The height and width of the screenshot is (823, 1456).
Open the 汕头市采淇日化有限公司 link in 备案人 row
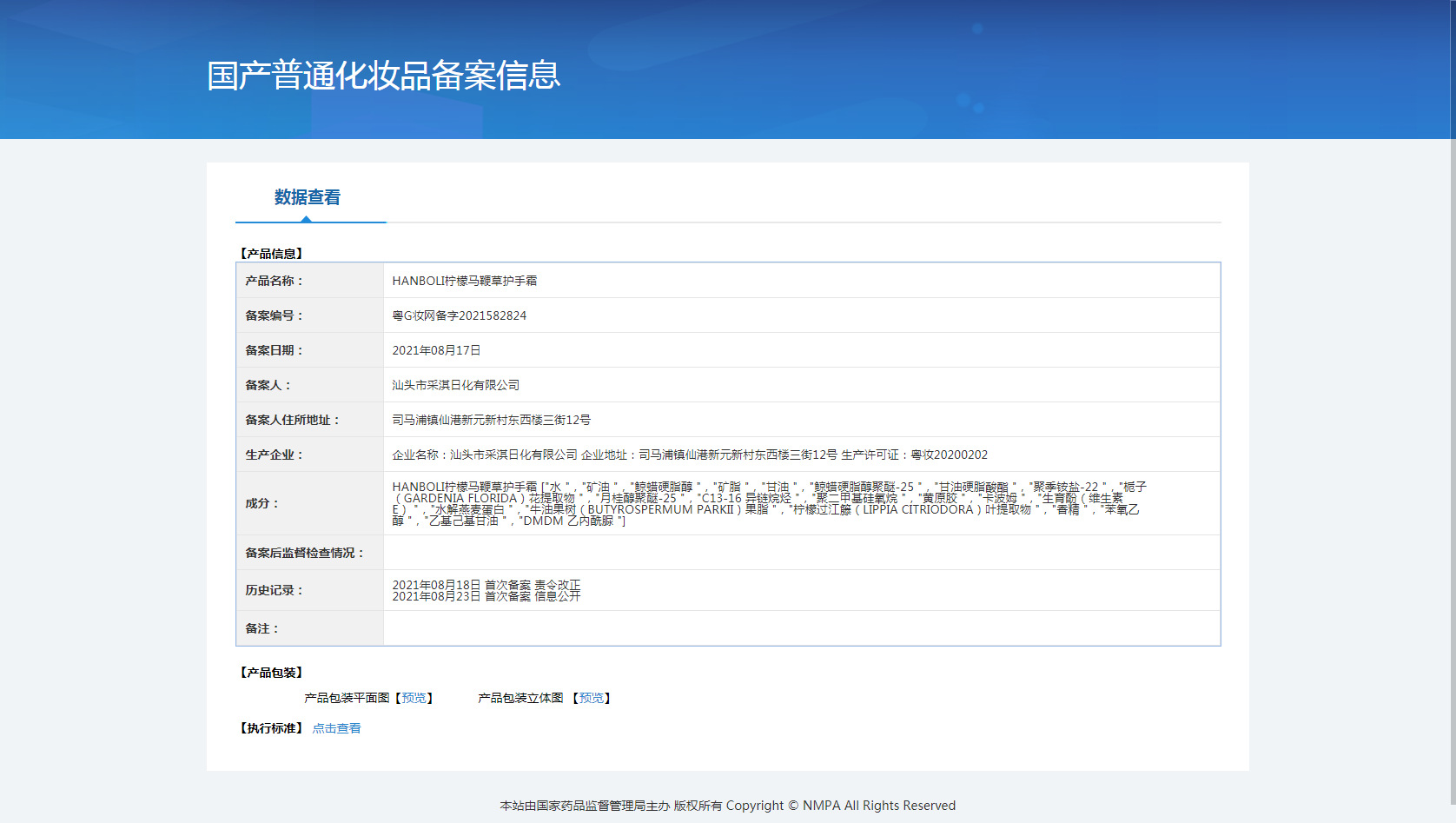click(456, 385)
